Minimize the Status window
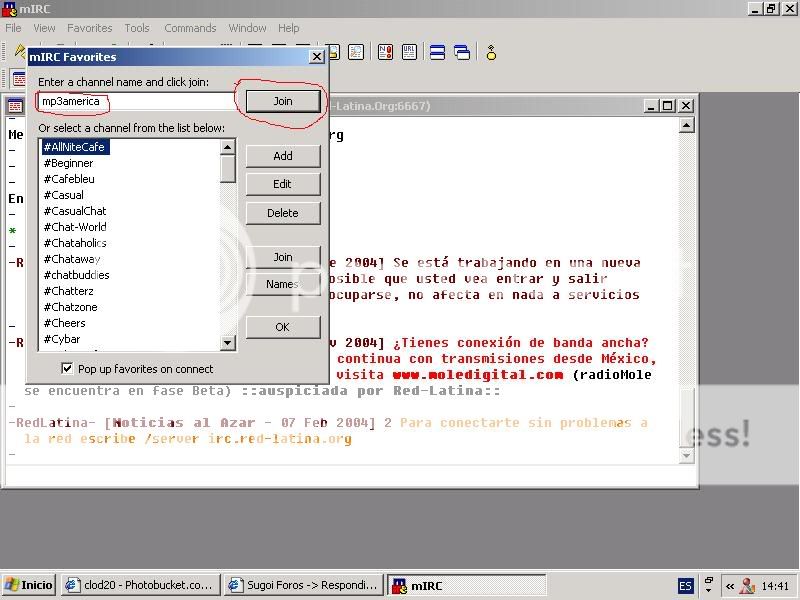Screen dimensions: 800x600 coord(652,106)
